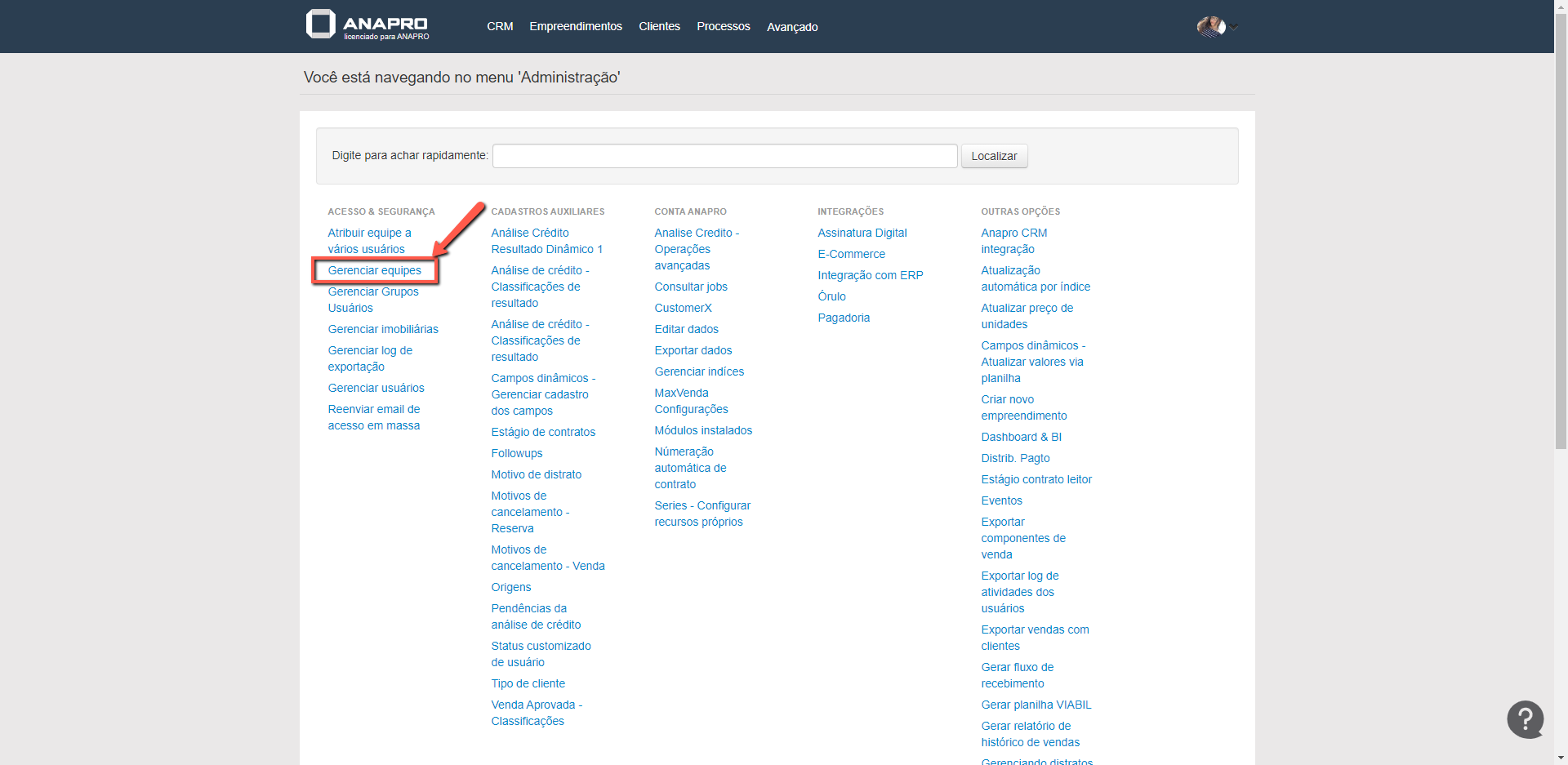Screen dimensions: 1568x765
Task: Open the Dashboard & BI link
Action: (1021, 437)
